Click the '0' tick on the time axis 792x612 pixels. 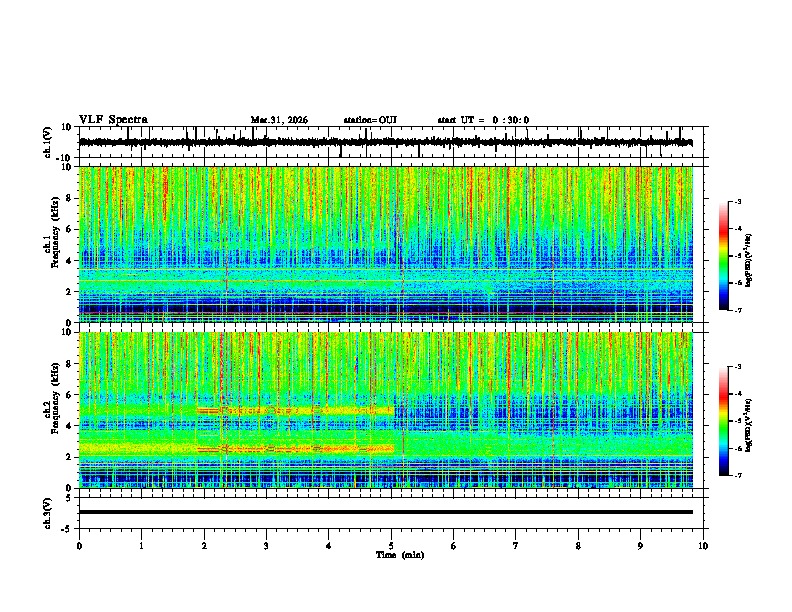tap(79, 546)
